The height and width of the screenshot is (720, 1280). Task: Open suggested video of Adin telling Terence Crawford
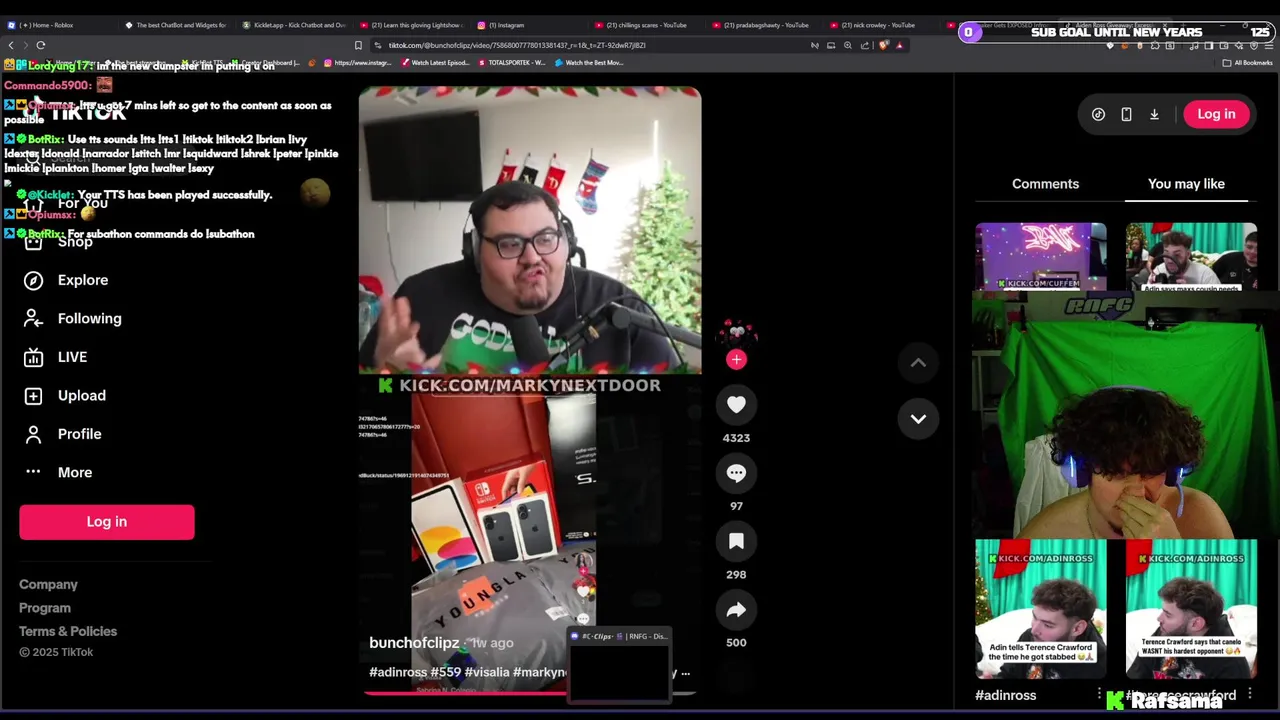click(1041, 609)
